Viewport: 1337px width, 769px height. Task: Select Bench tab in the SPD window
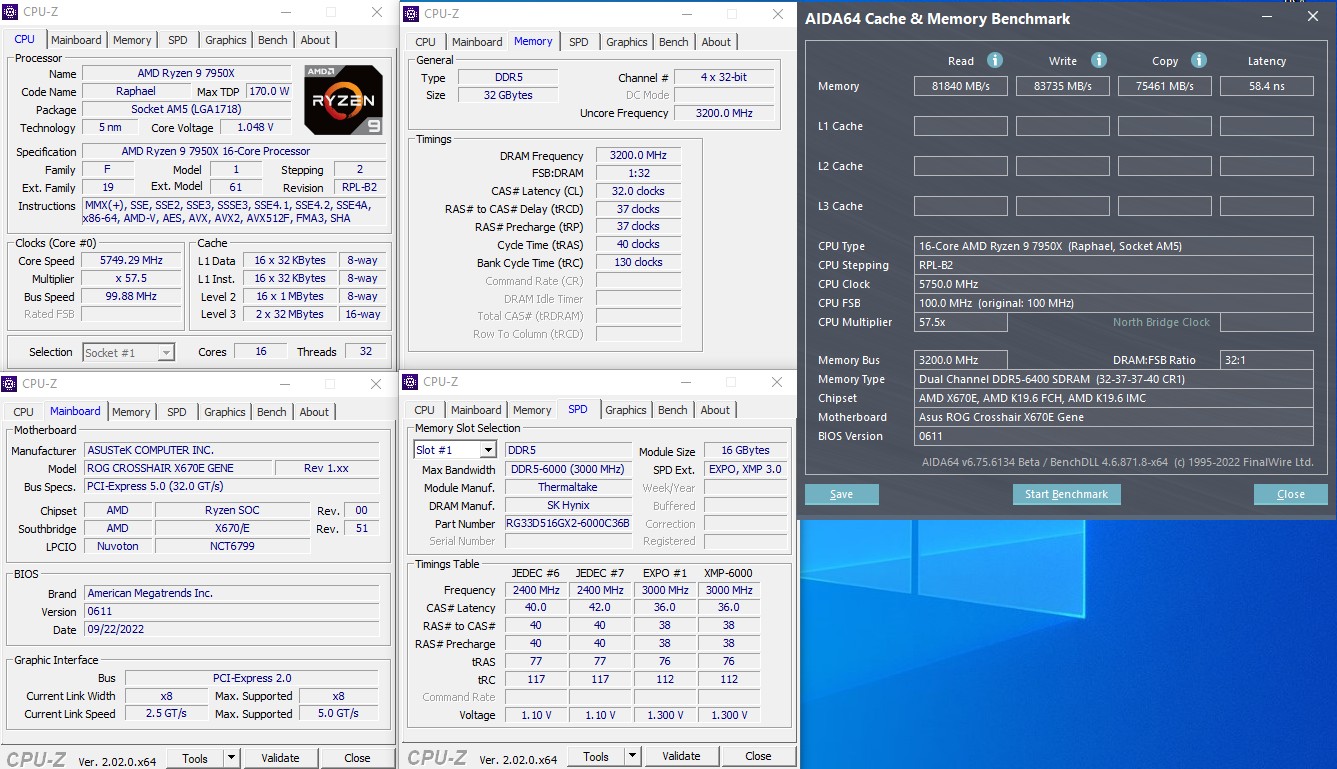(673, 410)
